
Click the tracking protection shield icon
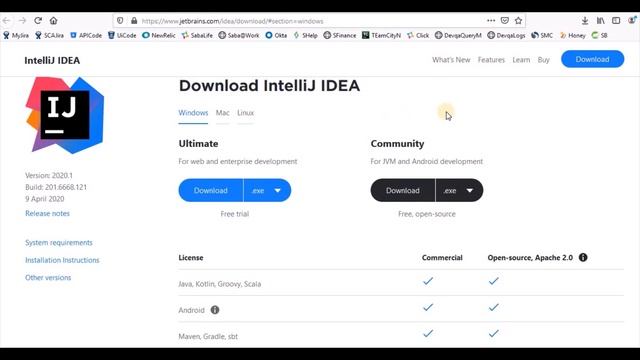pos(120,20)
